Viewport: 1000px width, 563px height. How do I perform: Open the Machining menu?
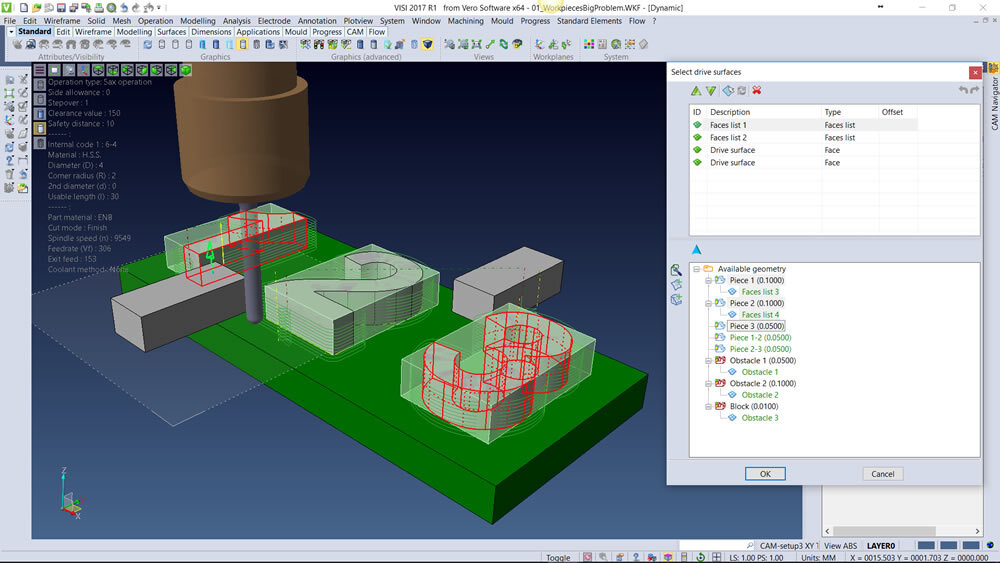pos(465,20)
